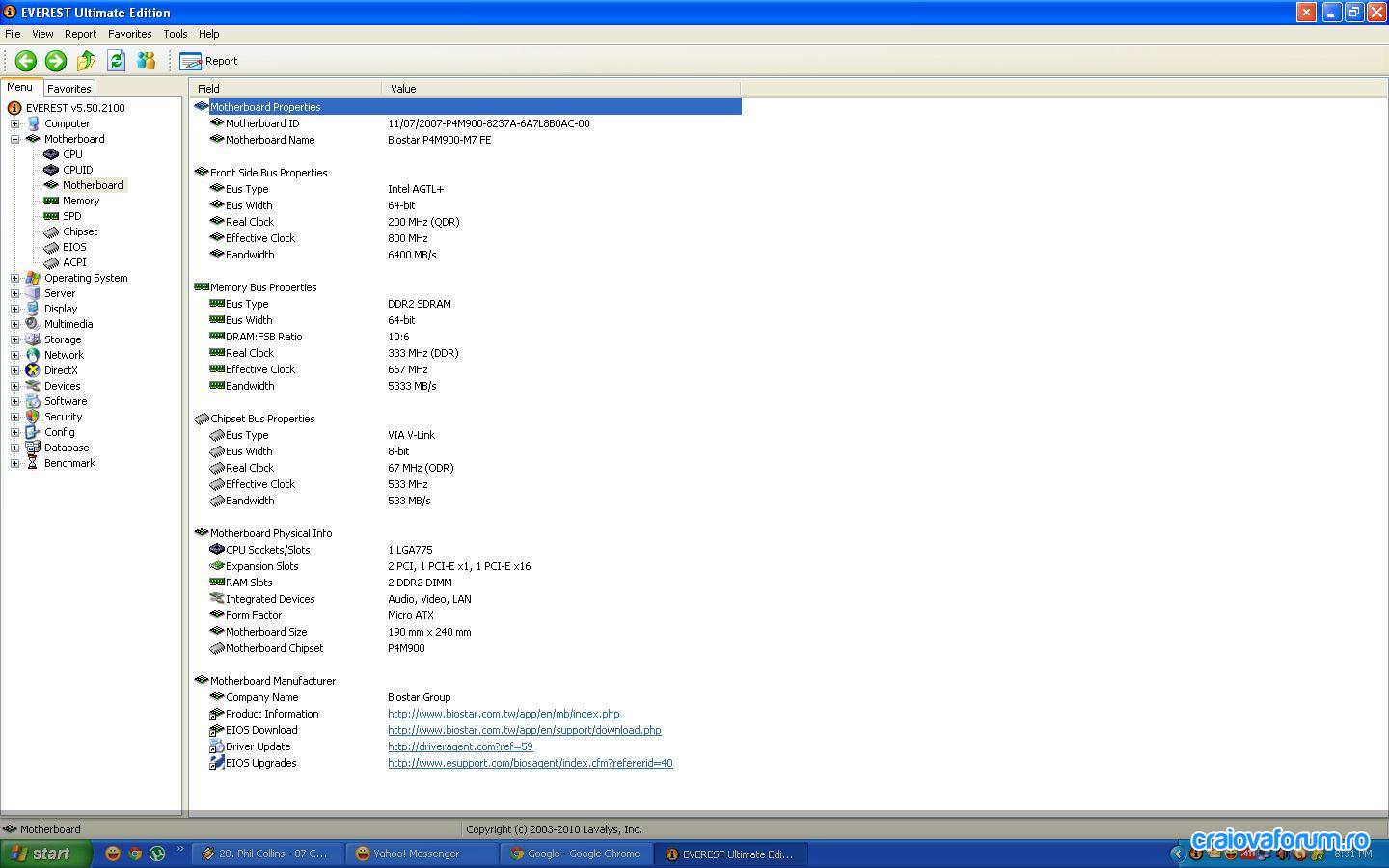Select the Chipset node in tree
This screenshot has width=1389, height=868.
80,231
